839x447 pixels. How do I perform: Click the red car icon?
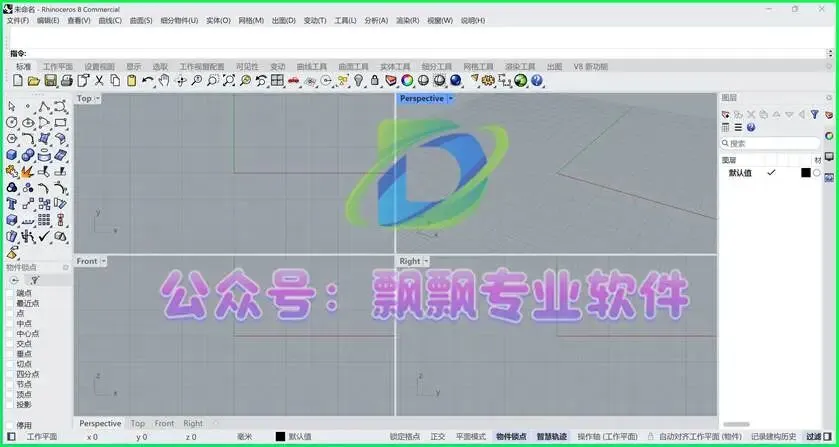click(x=293, y=81)
